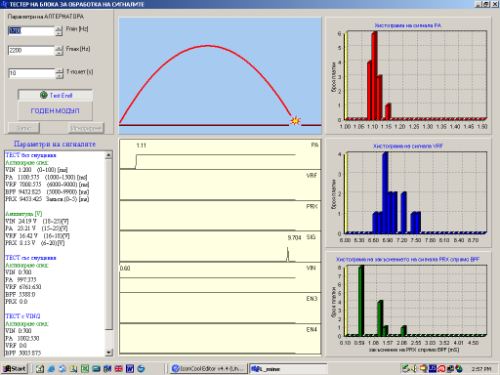500x375 pixels.
Task: Click the ГОДЕН МОДУЛ result button
Action: click(55, 111)
